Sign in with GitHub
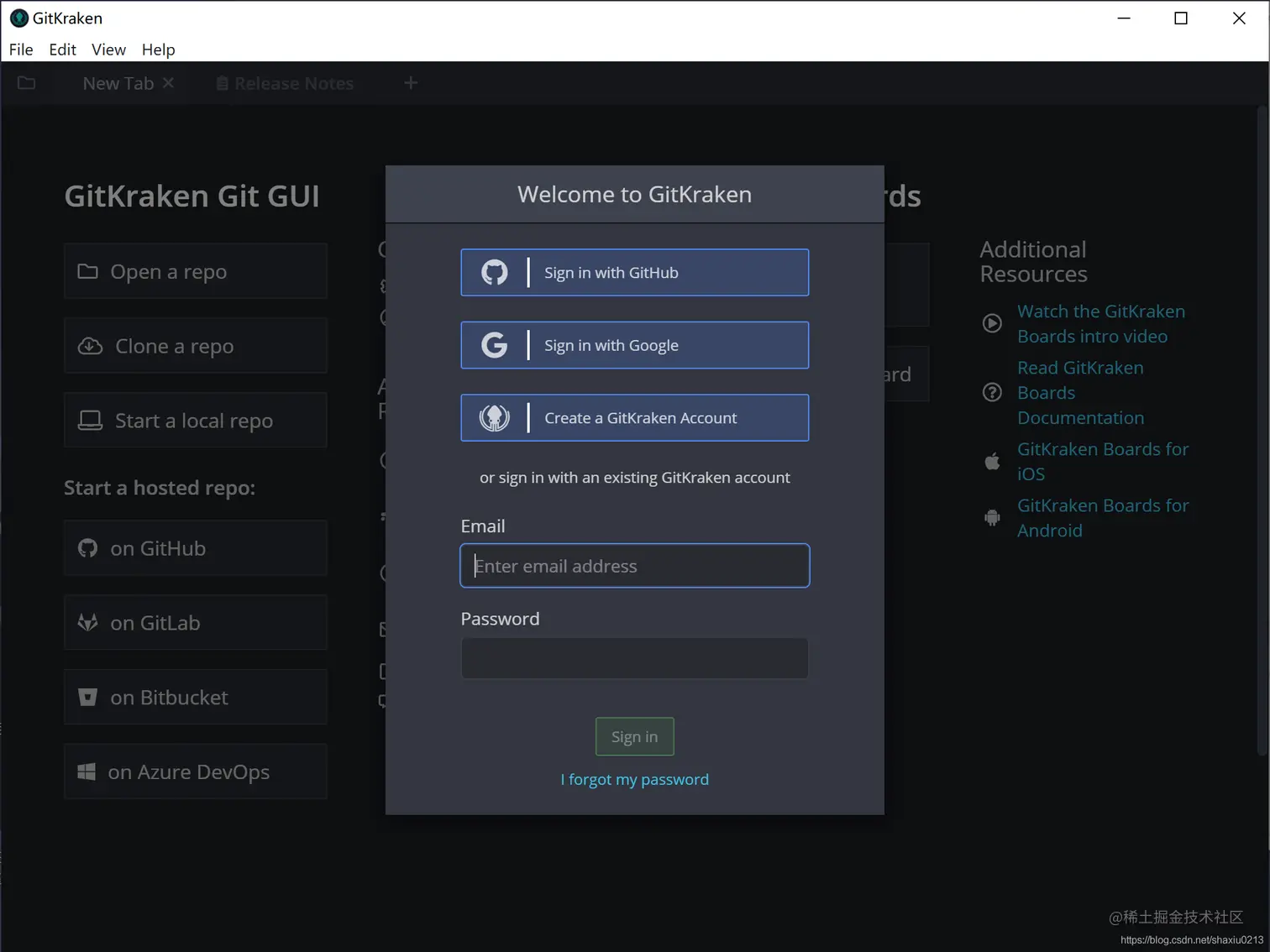 (635, 272)
